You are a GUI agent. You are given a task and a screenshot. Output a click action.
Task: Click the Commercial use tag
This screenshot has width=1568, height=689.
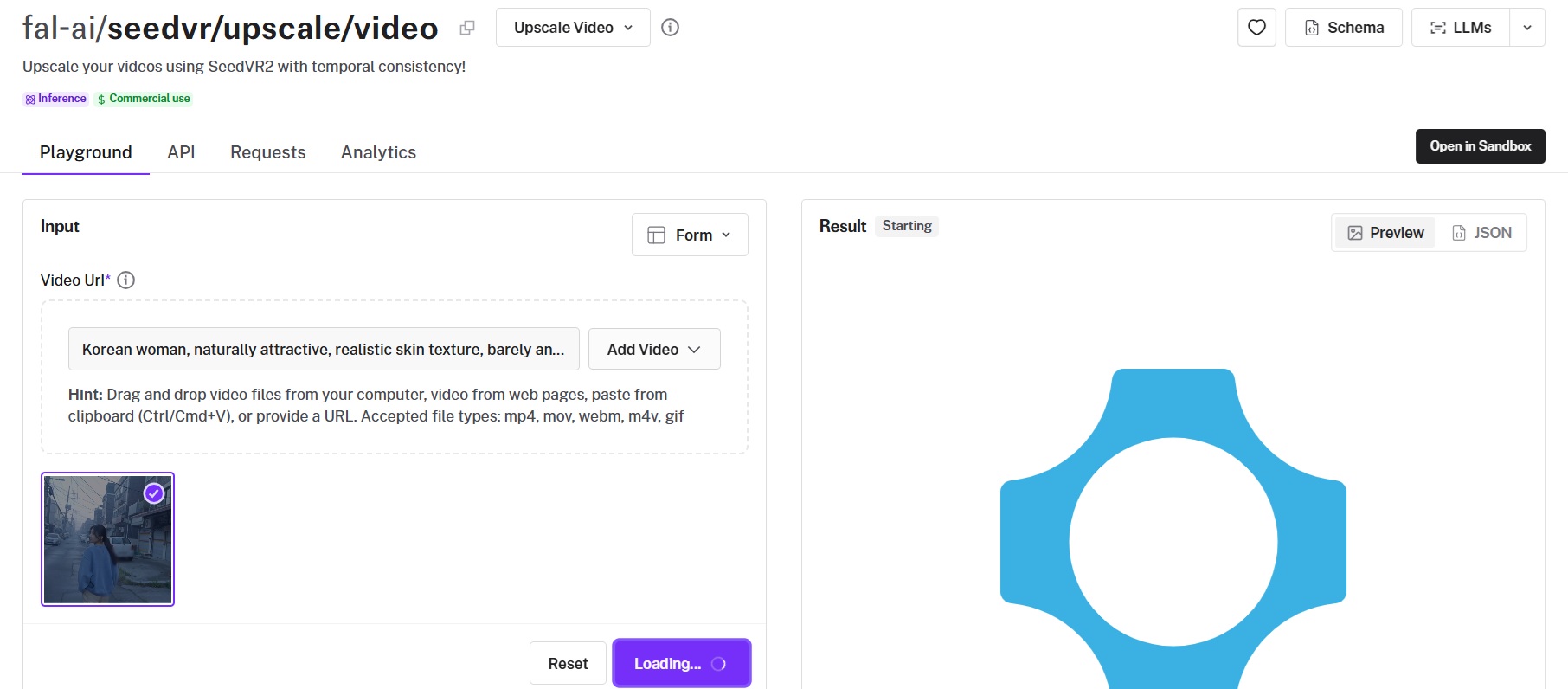tap(144, 99)
